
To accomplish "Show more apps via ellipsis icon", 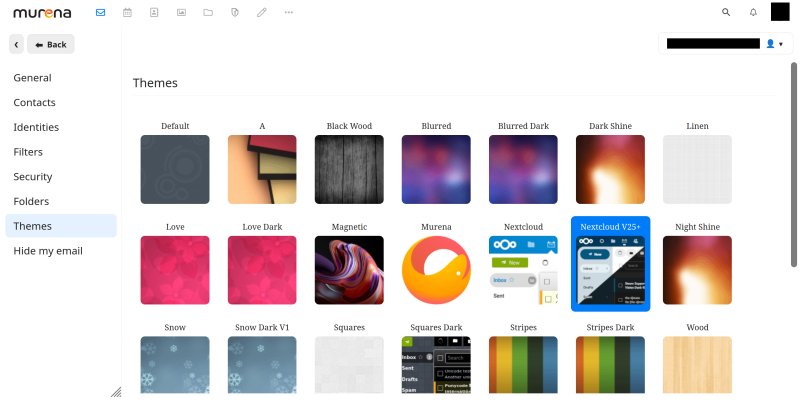I will click(289, 12).
